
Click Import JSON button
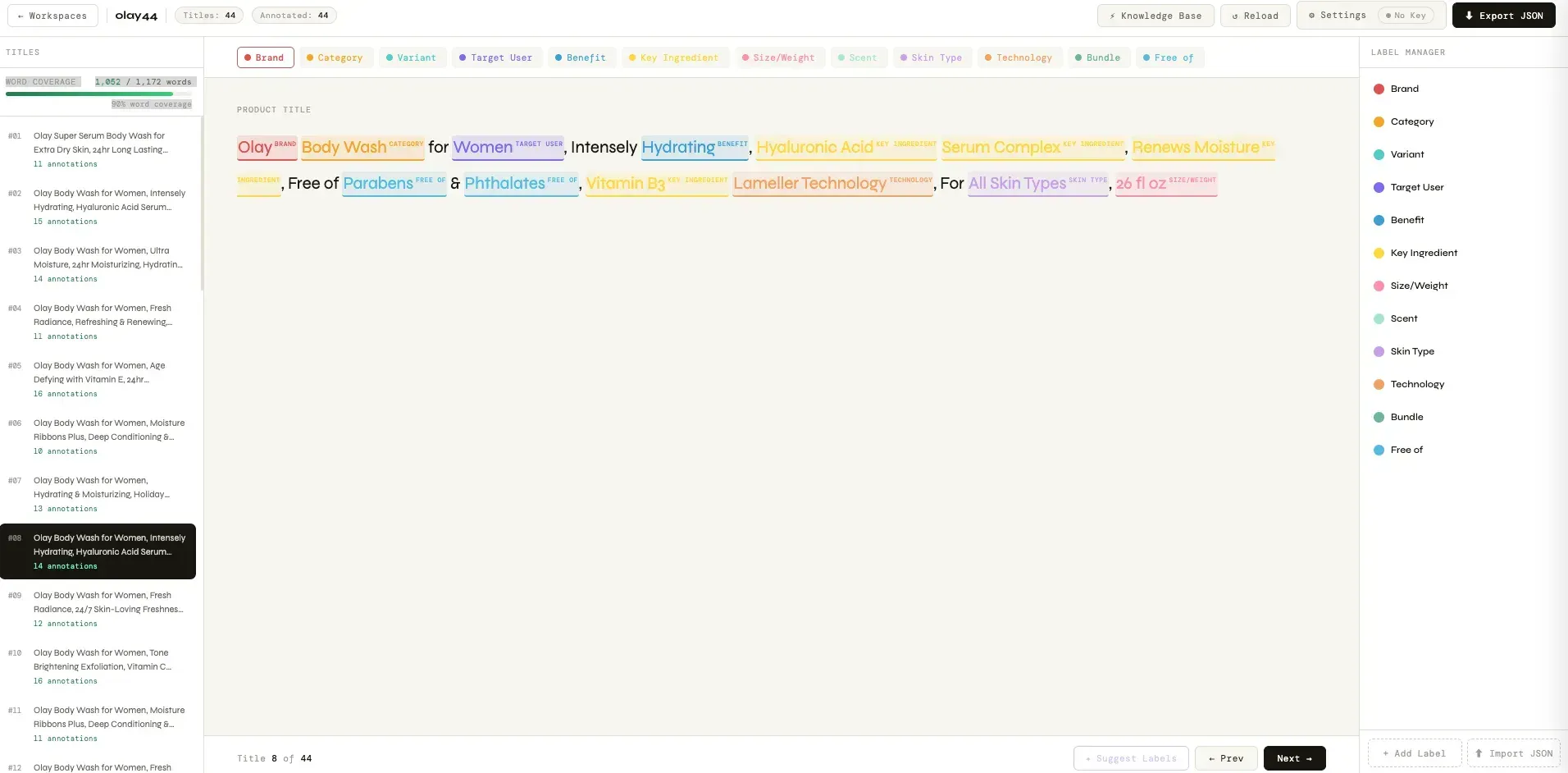coord(1514,753)
